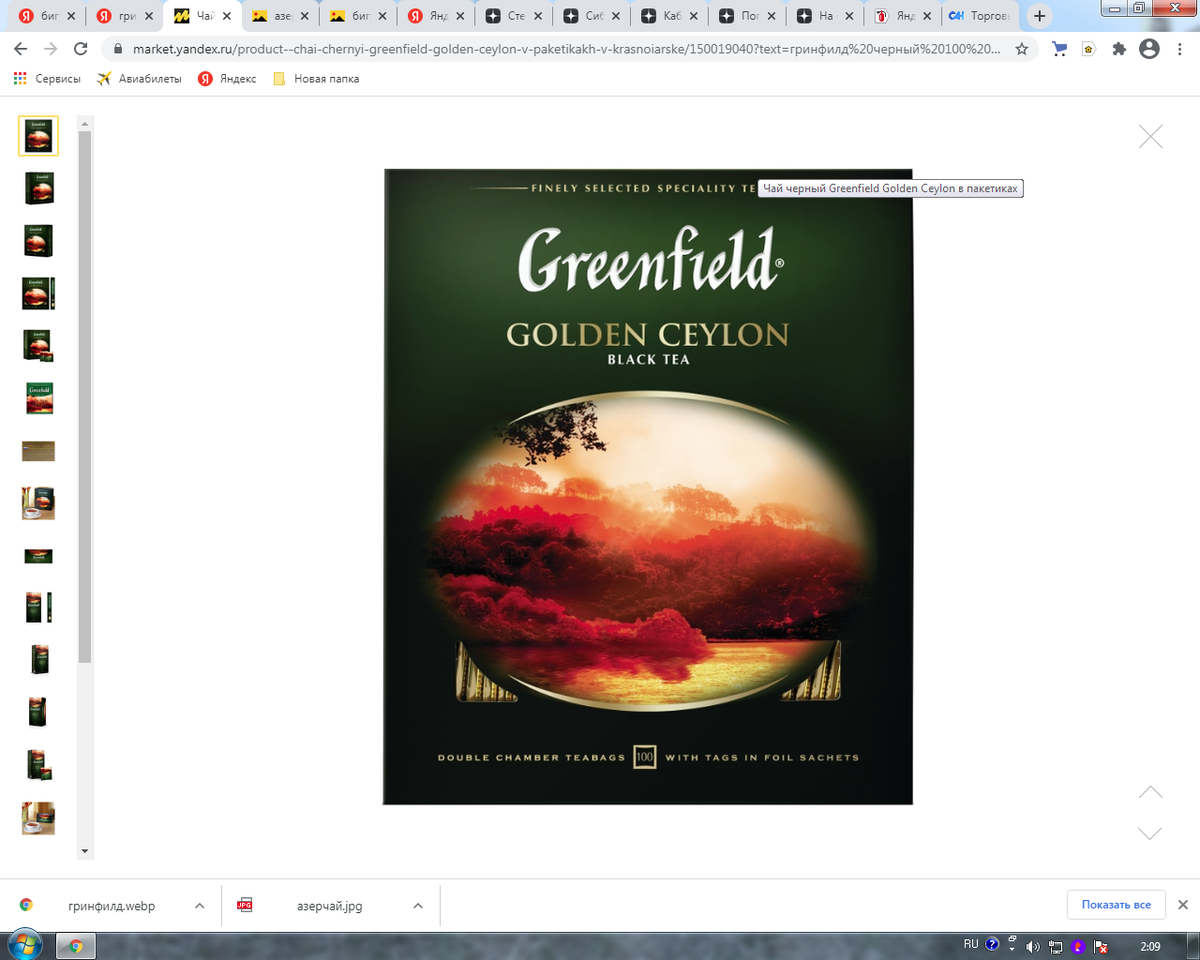The width and height of the screenshot is (1200, 960).
Task: Expand options for гринфилд.webp download
Action: 199,905
